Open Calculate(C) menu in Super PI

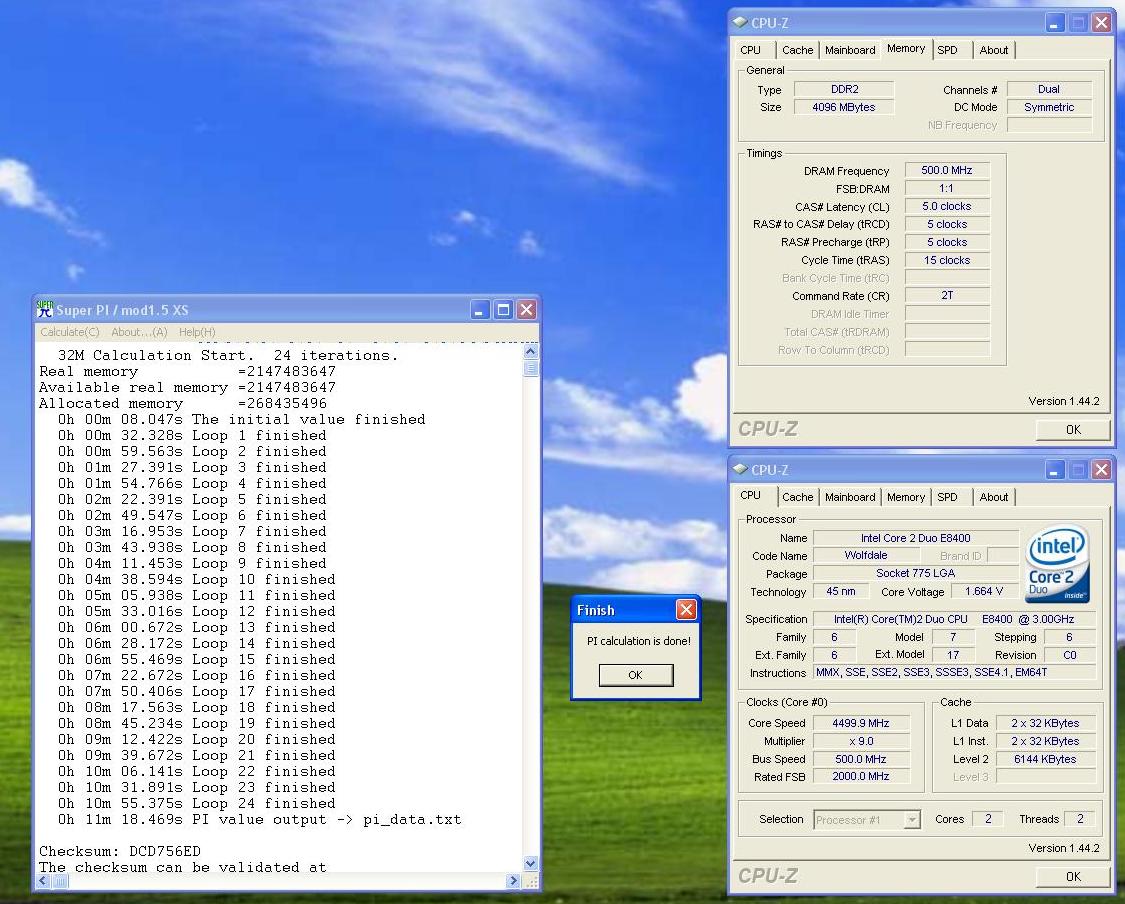(70, 332)
